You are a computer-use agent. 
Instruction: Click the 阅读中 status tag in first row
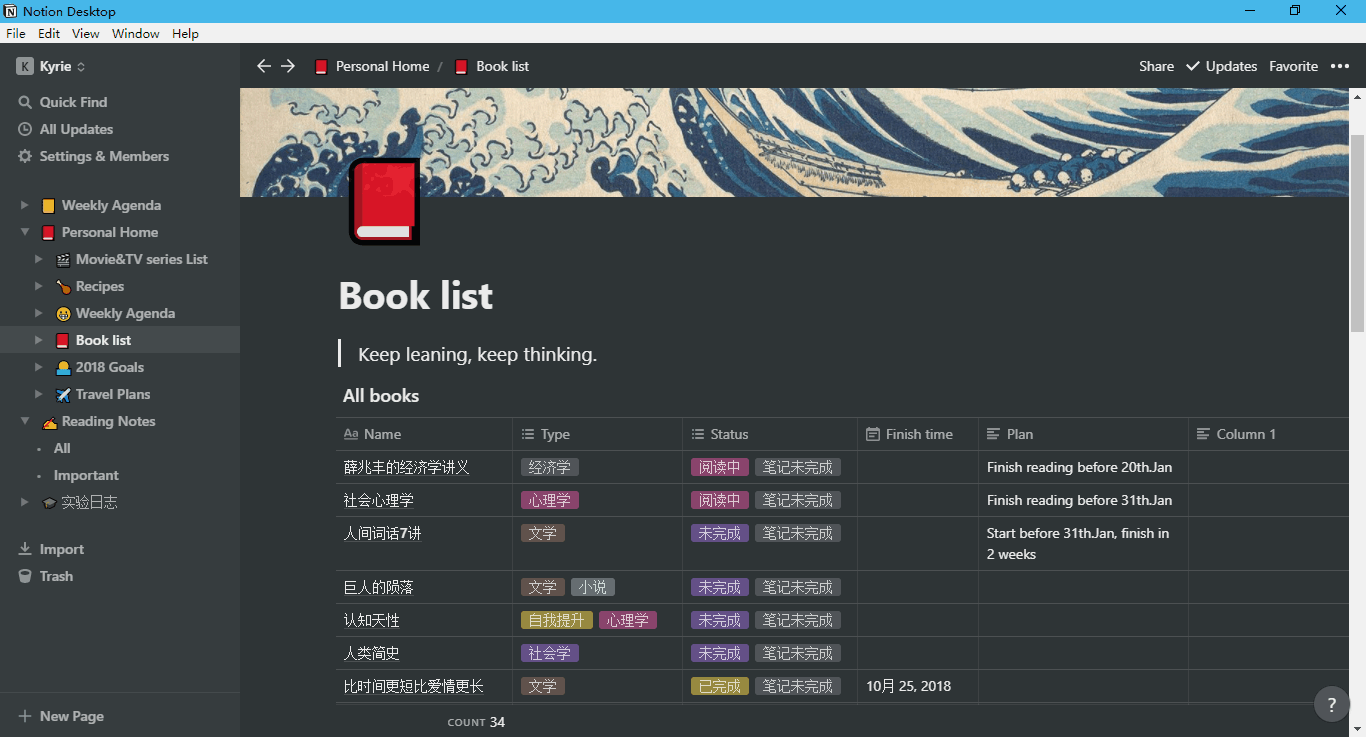(x=719, y=467)
